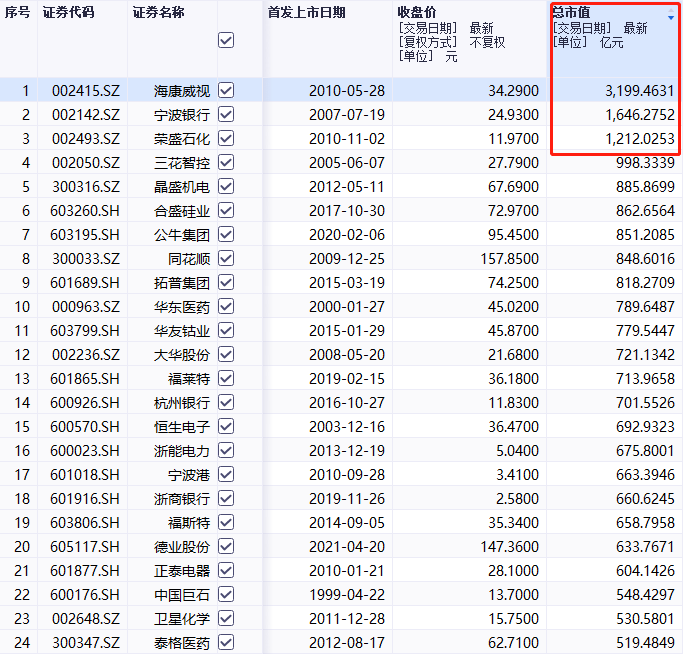Screen dimensions: 683x654
Task: Click listing date 1999-04-22
Action: click(347, 594)
